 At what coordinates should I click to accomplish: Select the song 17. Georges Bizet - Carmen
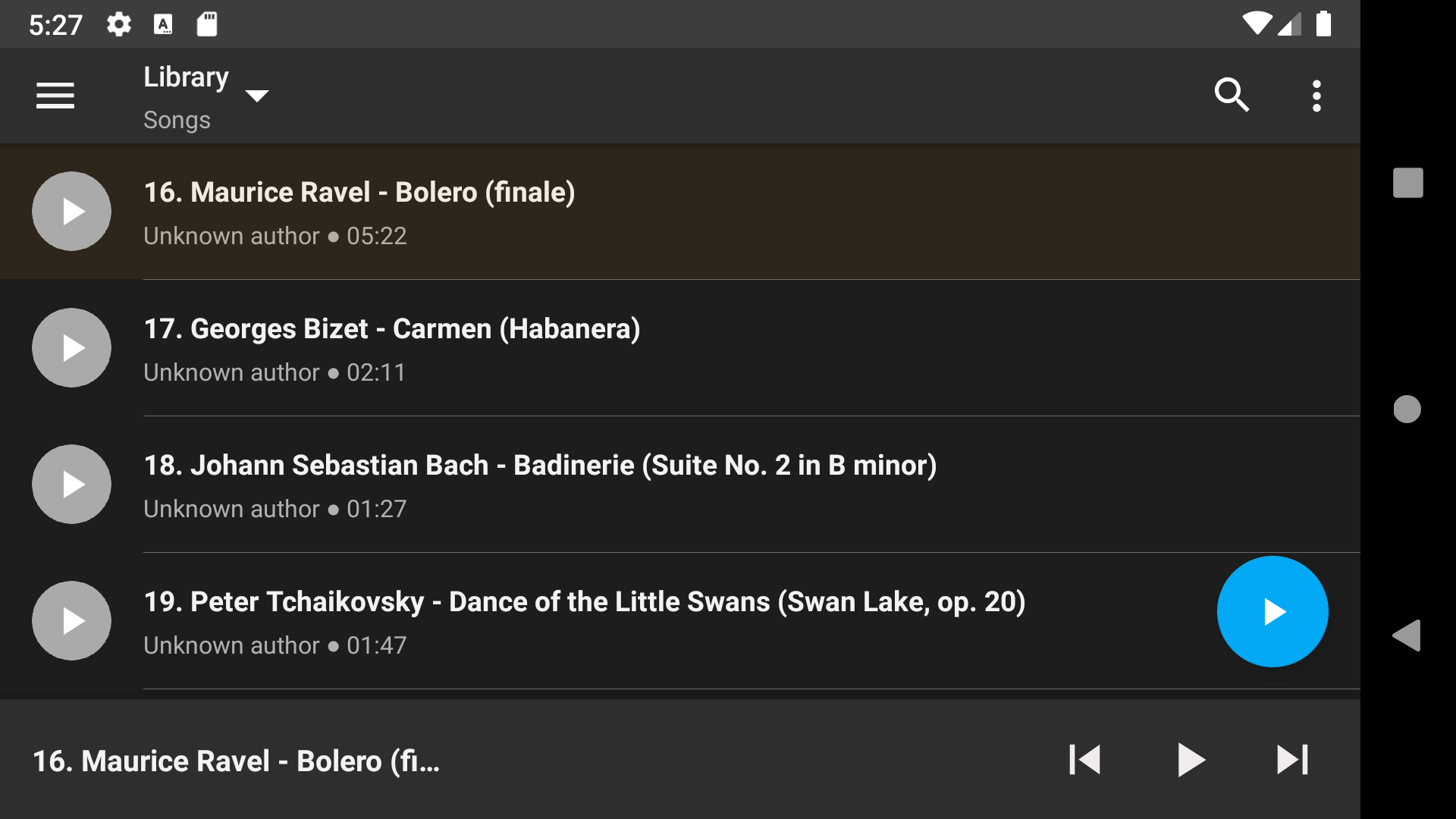pos(531,347)
